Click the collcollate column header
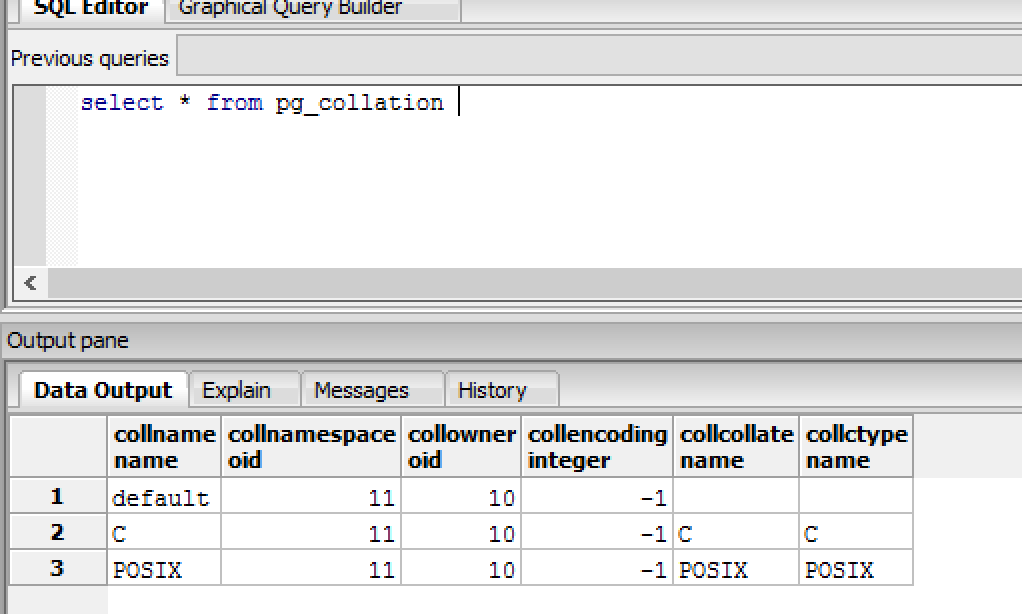This screenshot has width=1022, height=614. point(736,447)
